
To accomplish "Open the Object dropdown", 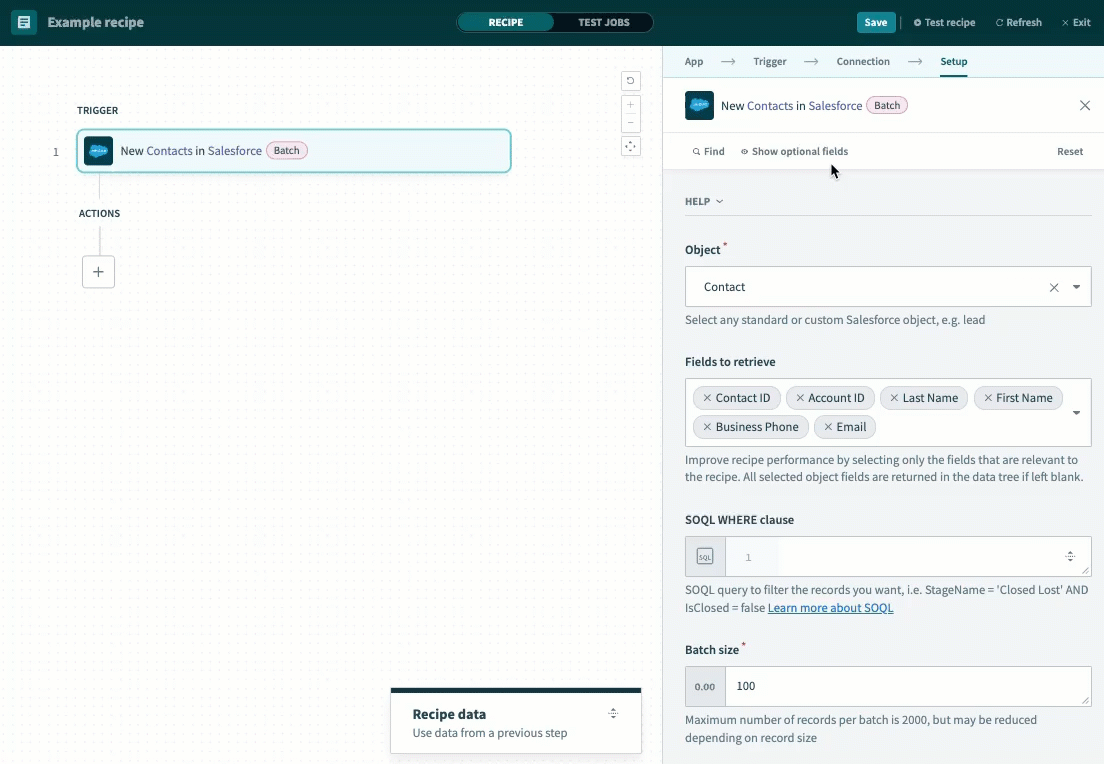I will click(x=1077, y=287).
